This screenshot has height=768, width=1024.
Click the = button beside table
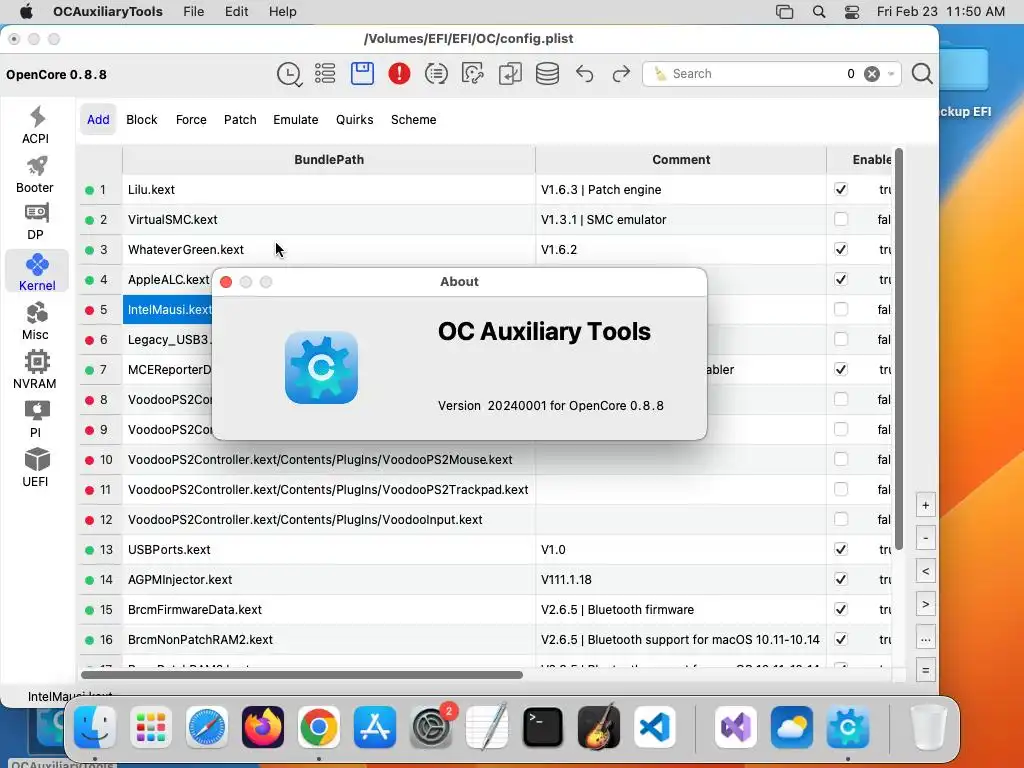pyautogui.click(x=925, y=670)
